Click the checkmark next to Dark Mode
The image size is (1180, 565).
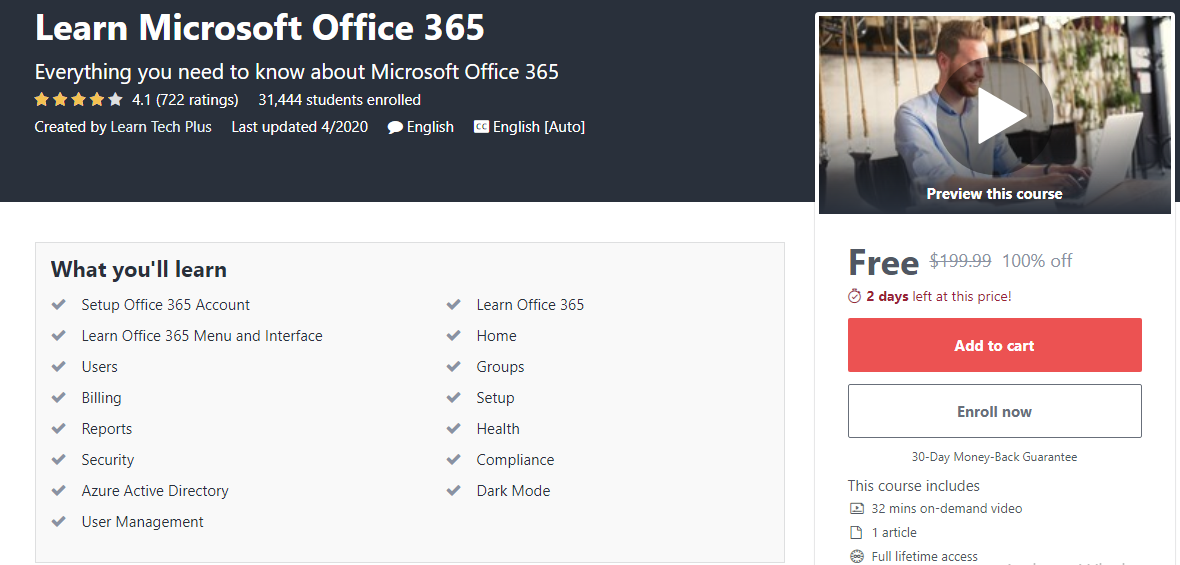[x=454, y=490]
